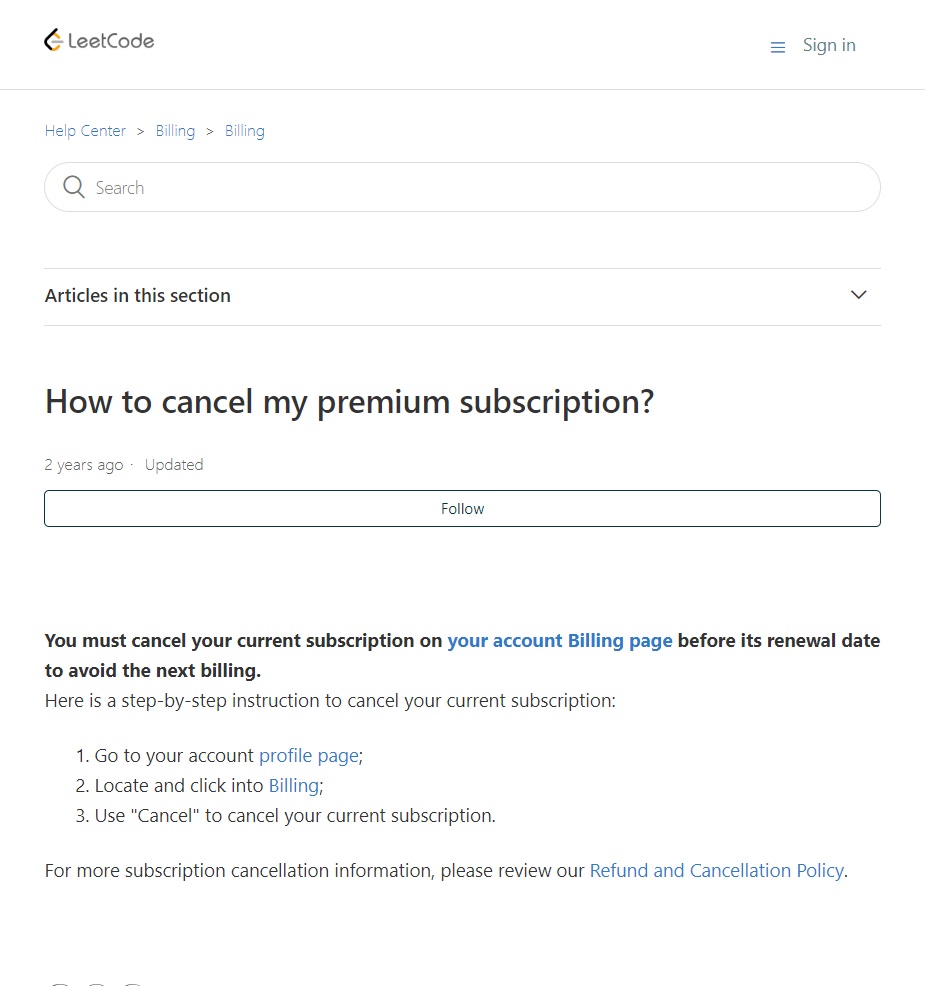Screen dimensions: 925x986
Task: Open the profile page link
Action: tap(309, 756)
